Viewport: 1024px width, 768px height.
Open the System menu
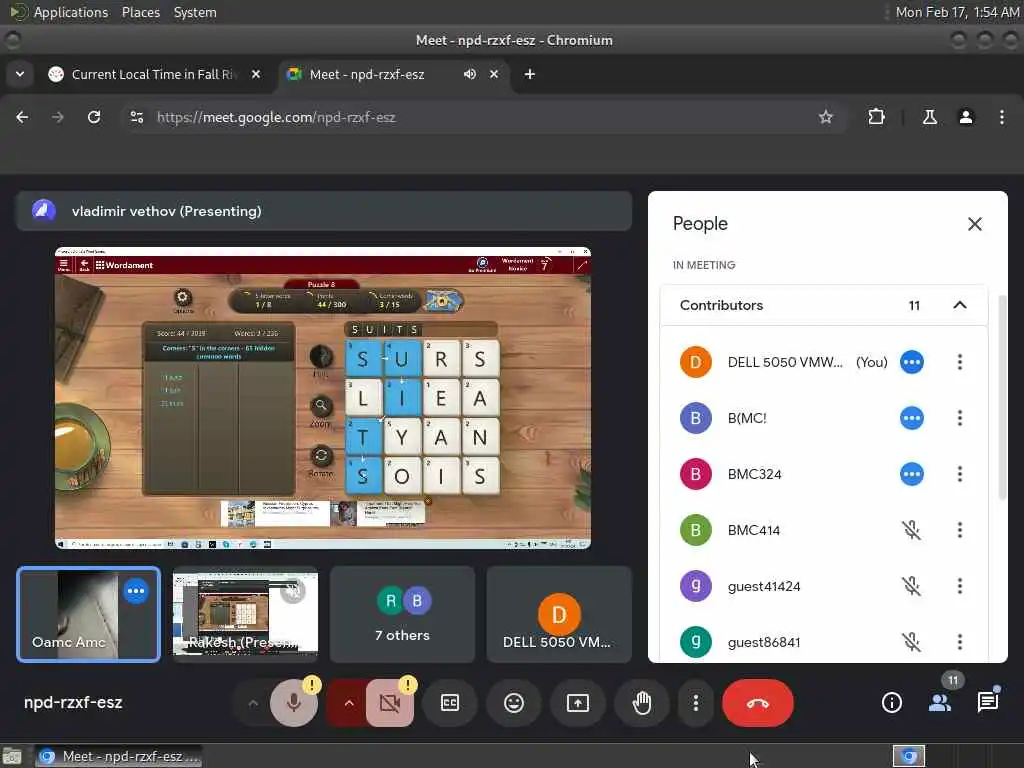[195, 12]
